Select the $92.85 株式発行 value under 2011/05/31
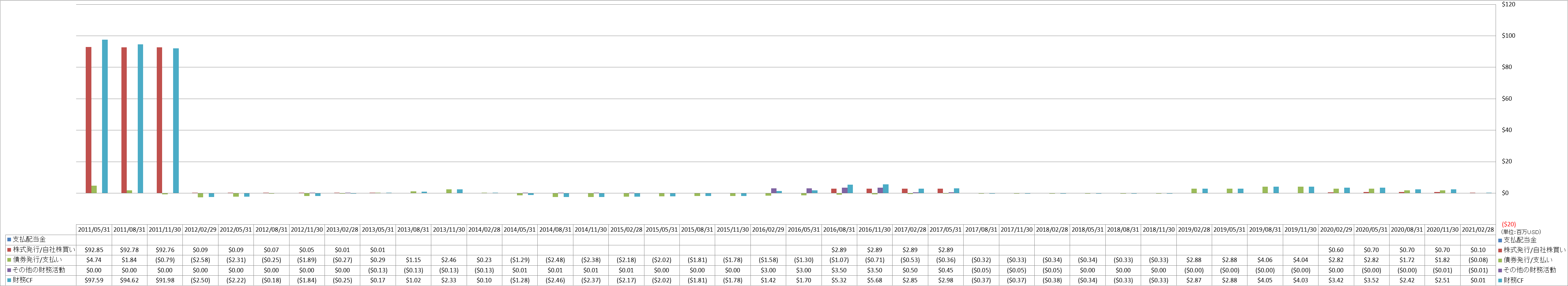The image size is (1568, 286). [94, 249]
